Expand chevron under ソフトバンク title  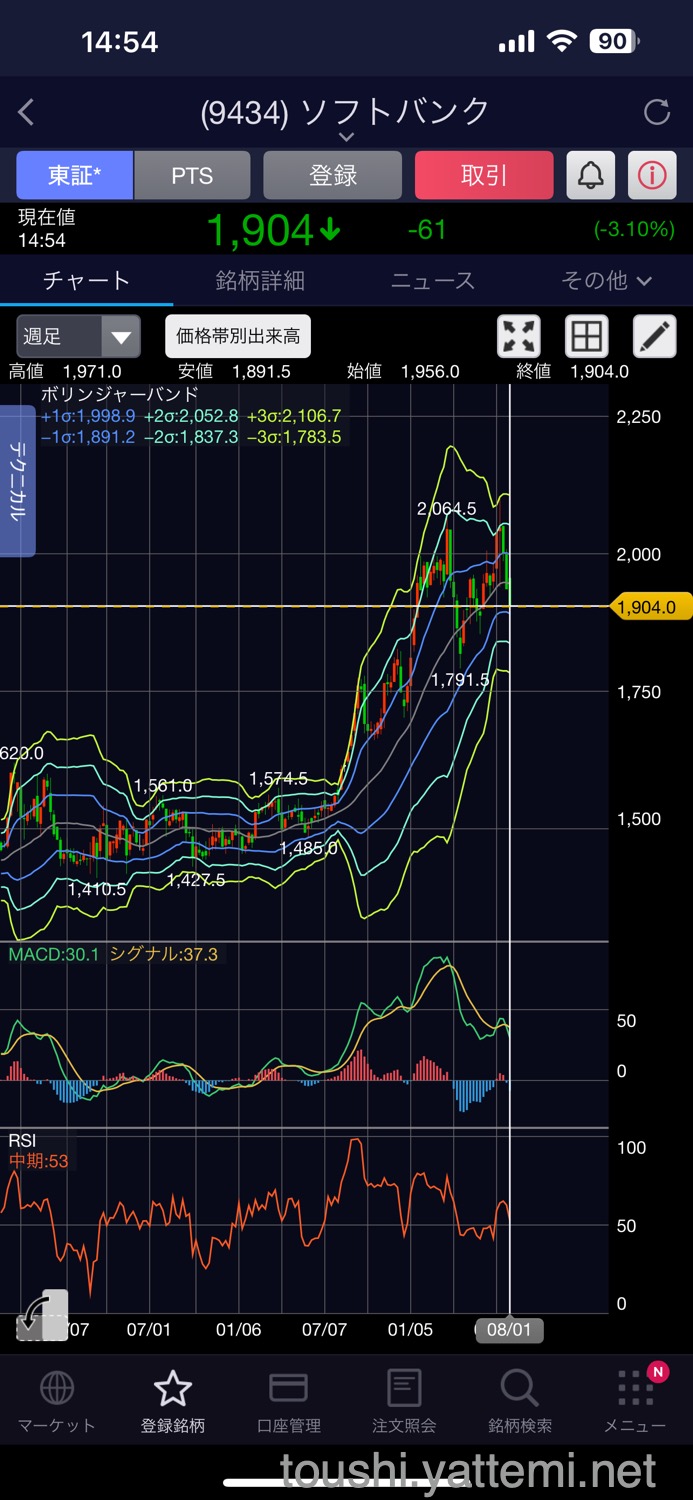click(x=346, y=137)
